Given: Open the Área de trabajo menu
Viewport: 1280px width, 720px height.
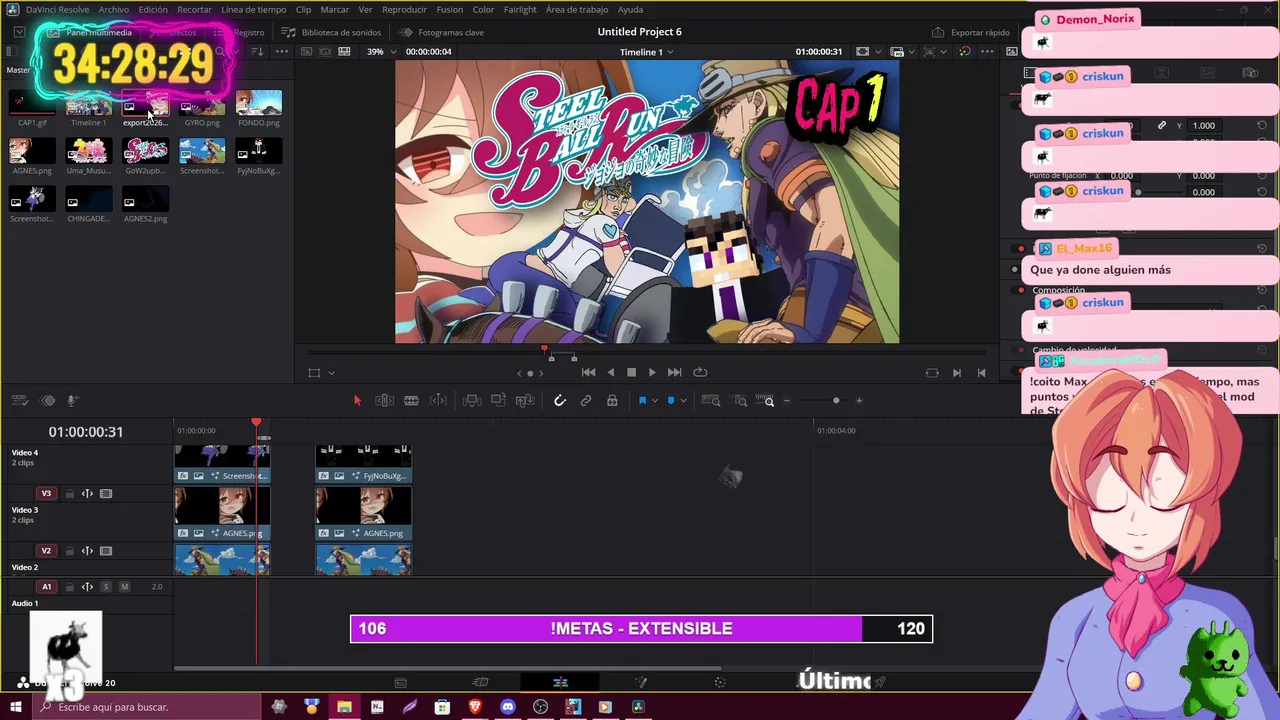Looking at the screenshot, I should 577,9.
